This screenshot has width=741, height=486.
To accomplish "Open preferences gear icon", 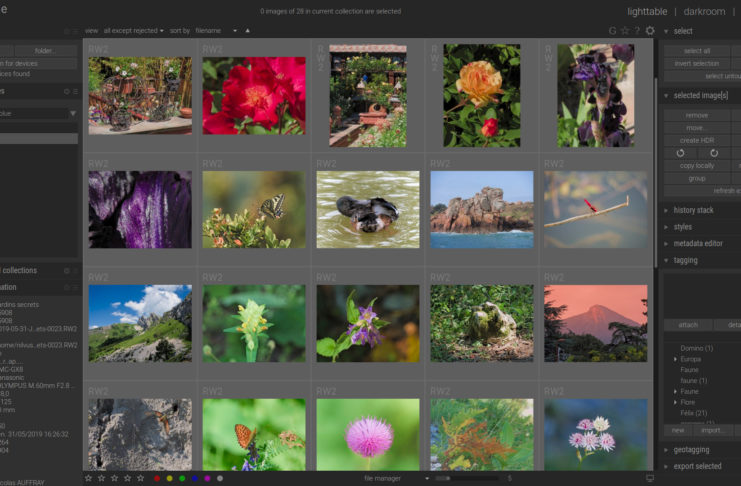I will 650,31.
